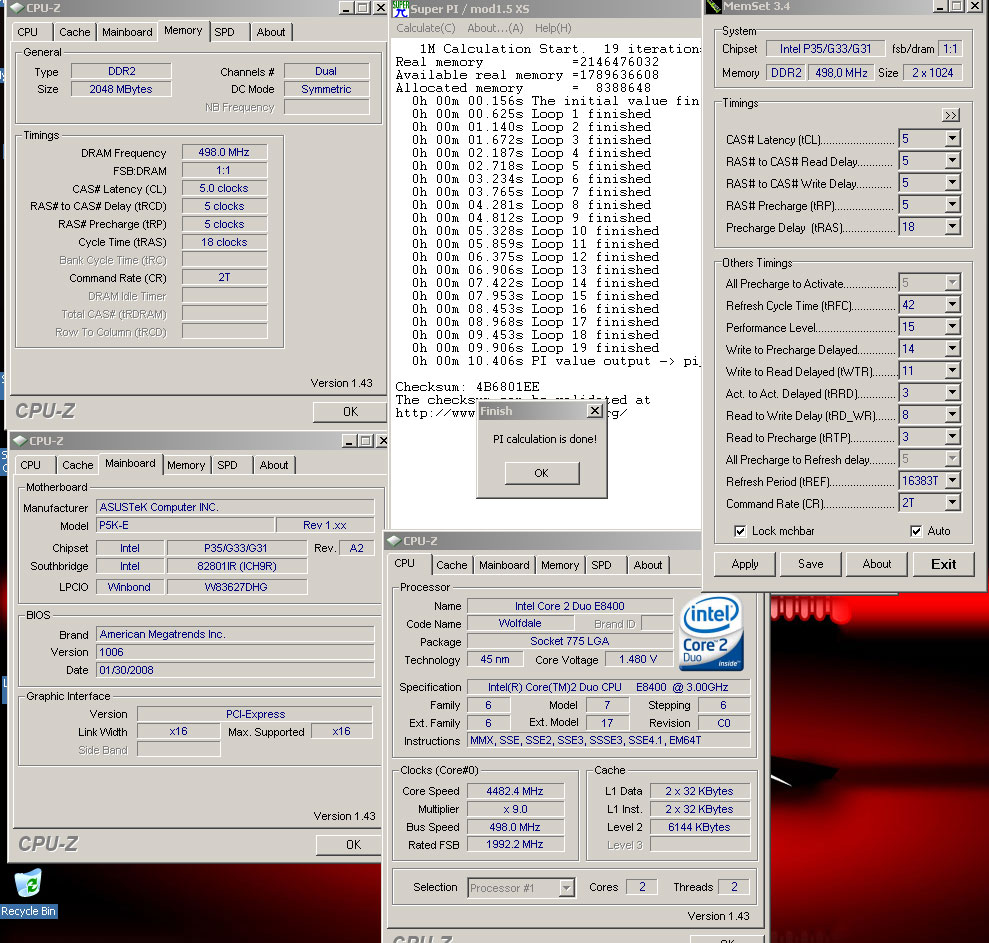This screenshot has height=943, width=989.
Task: Click Save button in MemSet
Action: pyautogui.click(x=811, y=564)
